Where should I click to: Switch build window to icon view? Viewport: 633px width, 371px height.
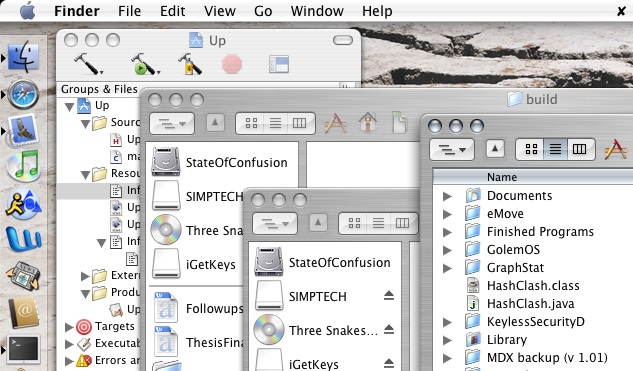[x=531, y=149]
